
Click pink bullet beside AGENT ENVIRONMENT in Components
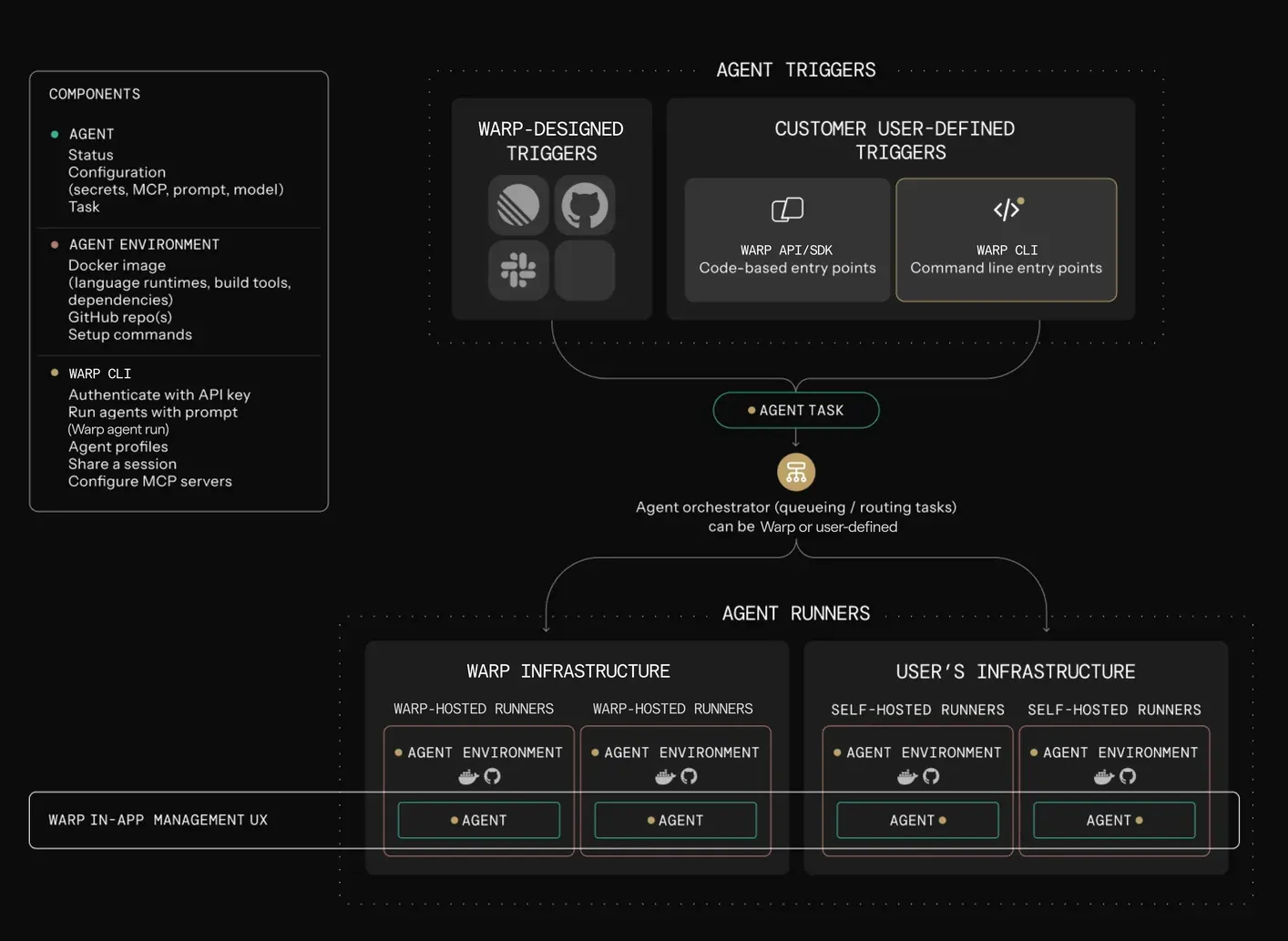point(55,244)
